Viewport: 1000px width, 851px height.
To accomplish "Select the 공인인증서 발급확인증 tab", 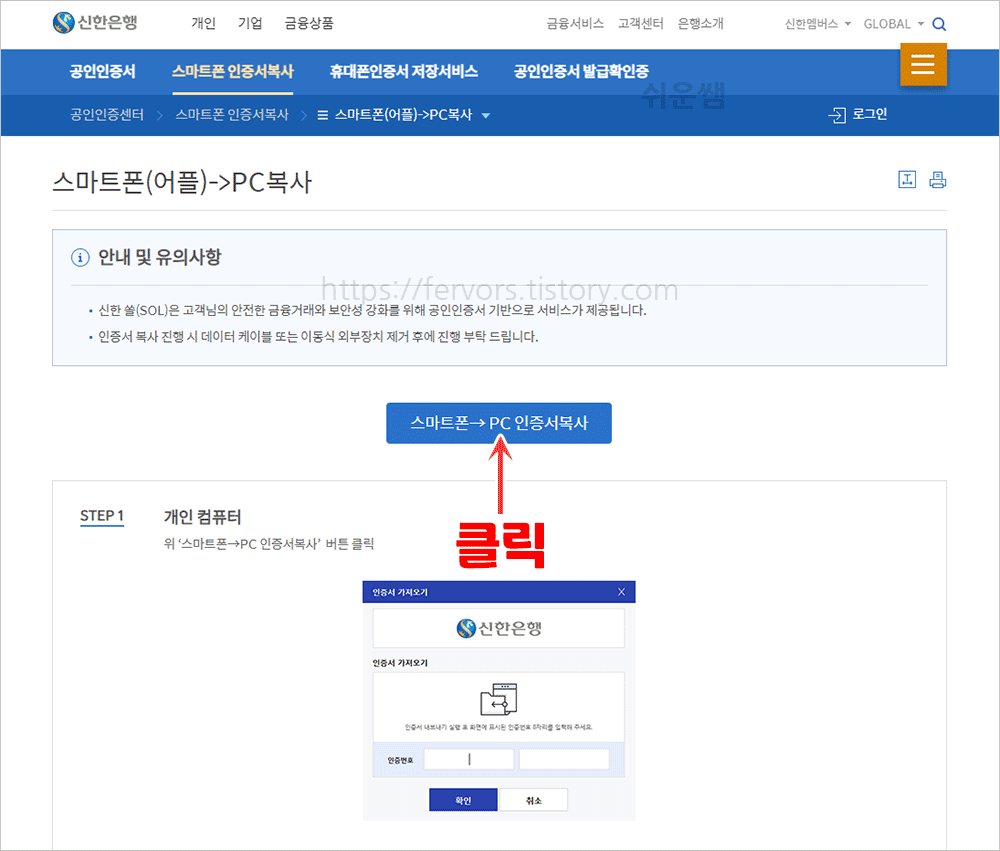I will [581, 71].
